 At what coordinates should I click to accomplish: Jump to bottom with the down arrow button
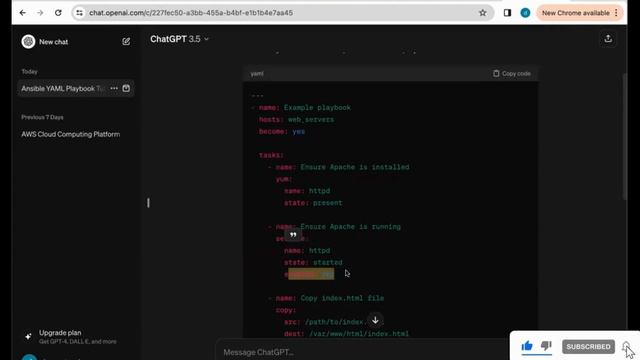[x=375, y=320]
